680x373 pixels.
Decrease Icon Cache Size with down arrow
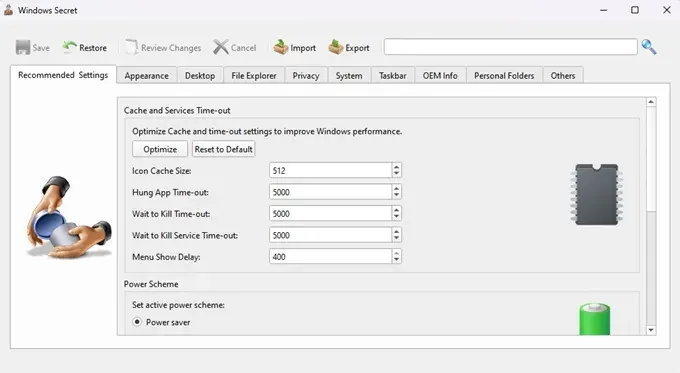click(396, 173)
